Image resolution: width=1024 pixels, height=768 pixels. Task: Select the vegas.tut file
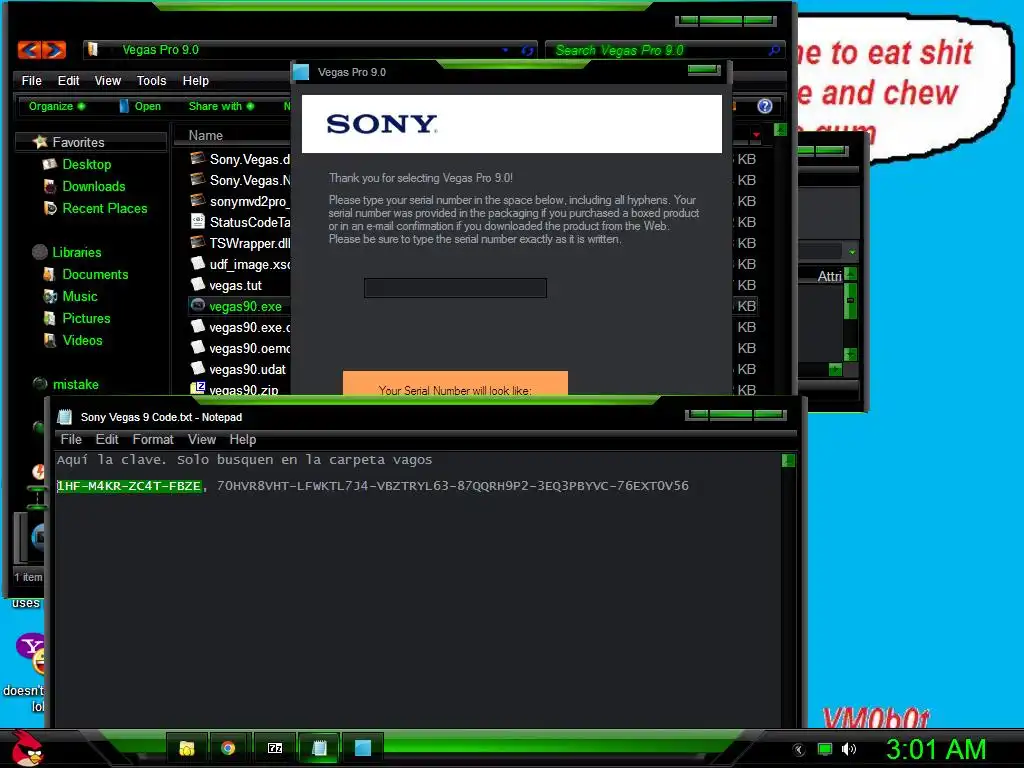236,285
